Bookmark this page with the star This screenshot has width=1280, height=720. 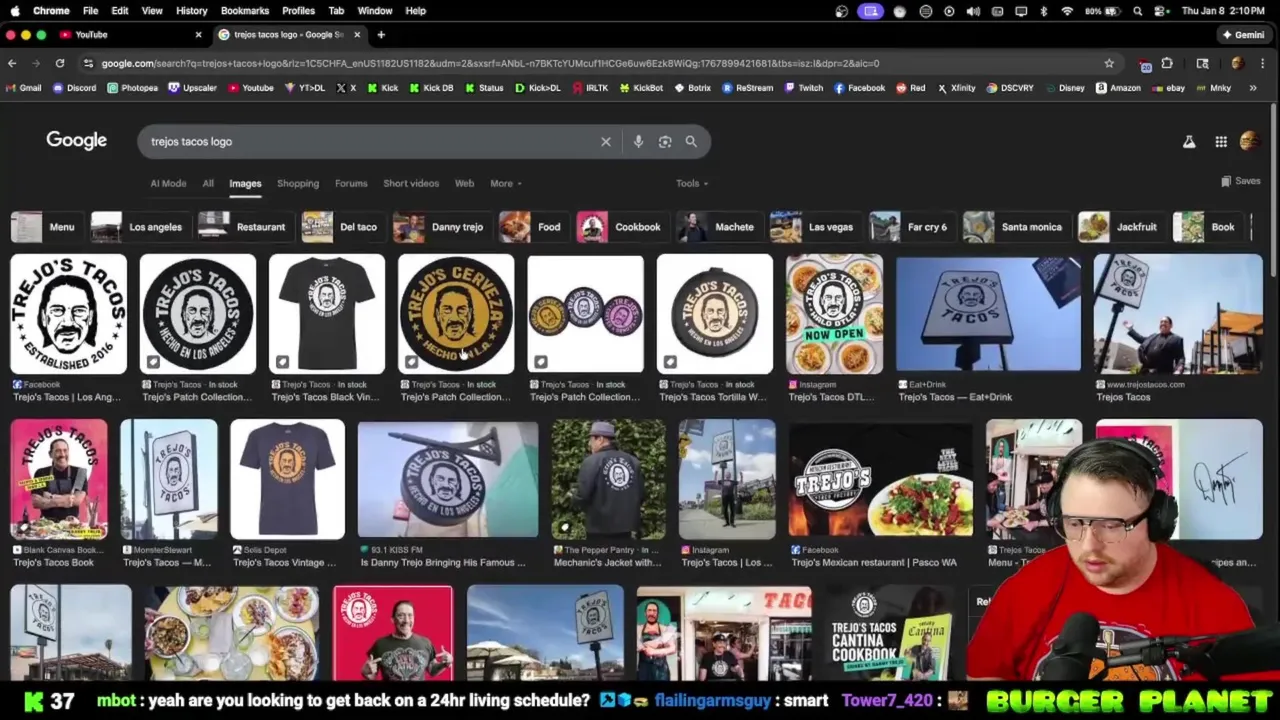click(1109, 63)
